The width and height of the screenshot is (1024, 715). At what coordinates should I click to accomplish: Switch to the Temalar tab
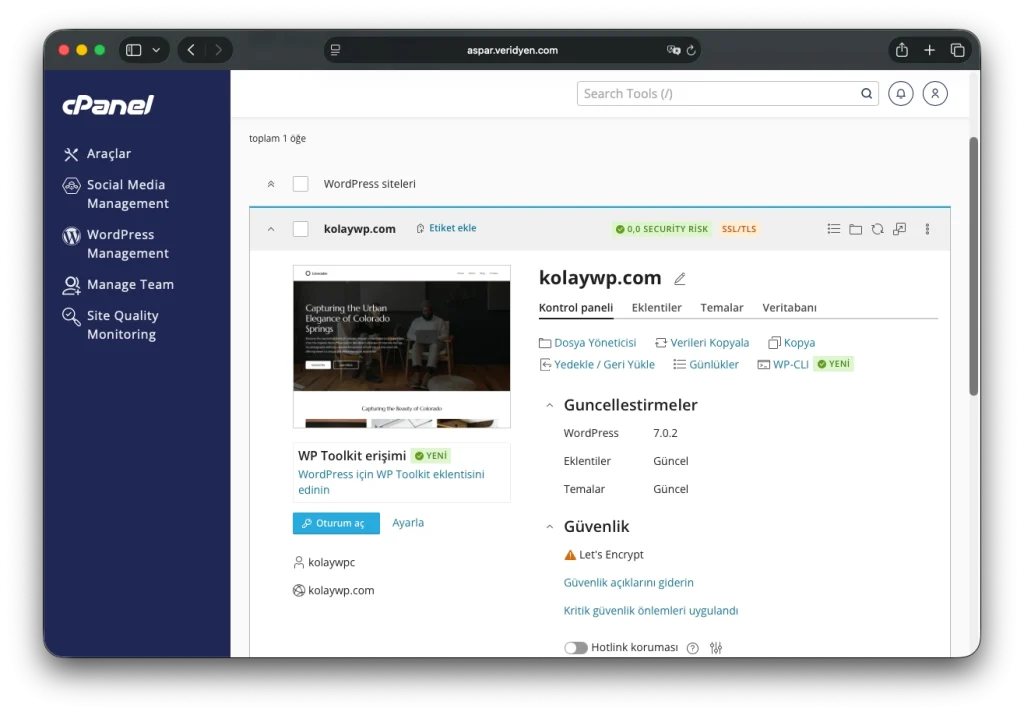(722, 308)
